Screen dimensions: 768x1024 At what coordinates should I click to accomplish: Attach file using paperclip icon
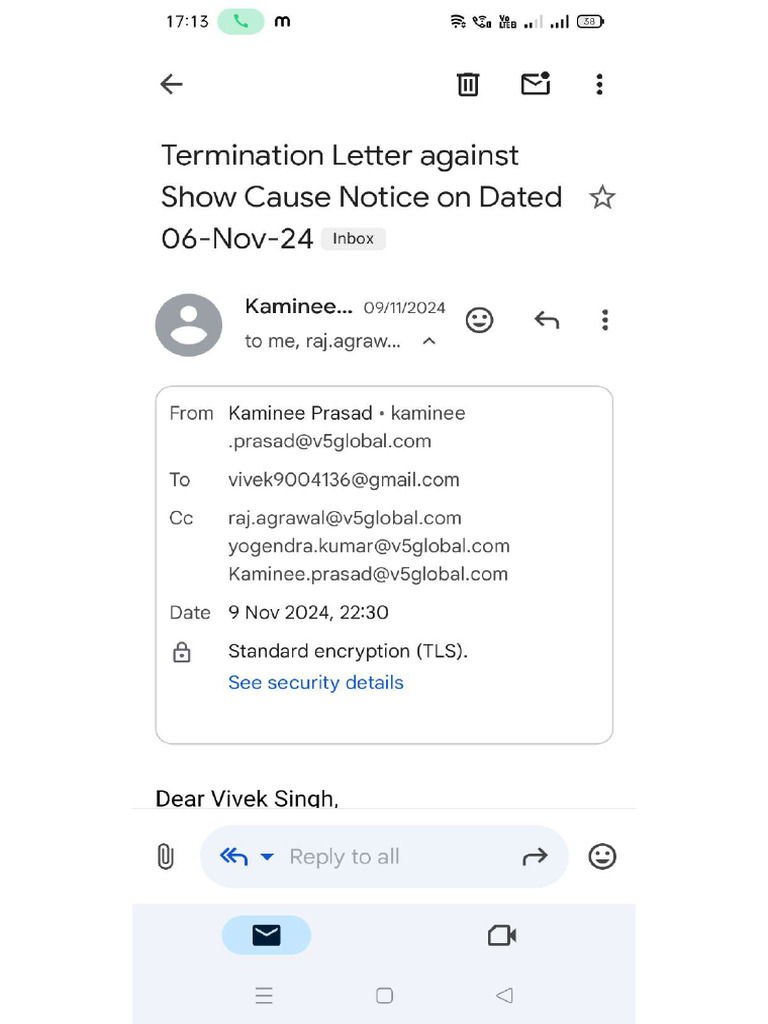pos(166,856)
